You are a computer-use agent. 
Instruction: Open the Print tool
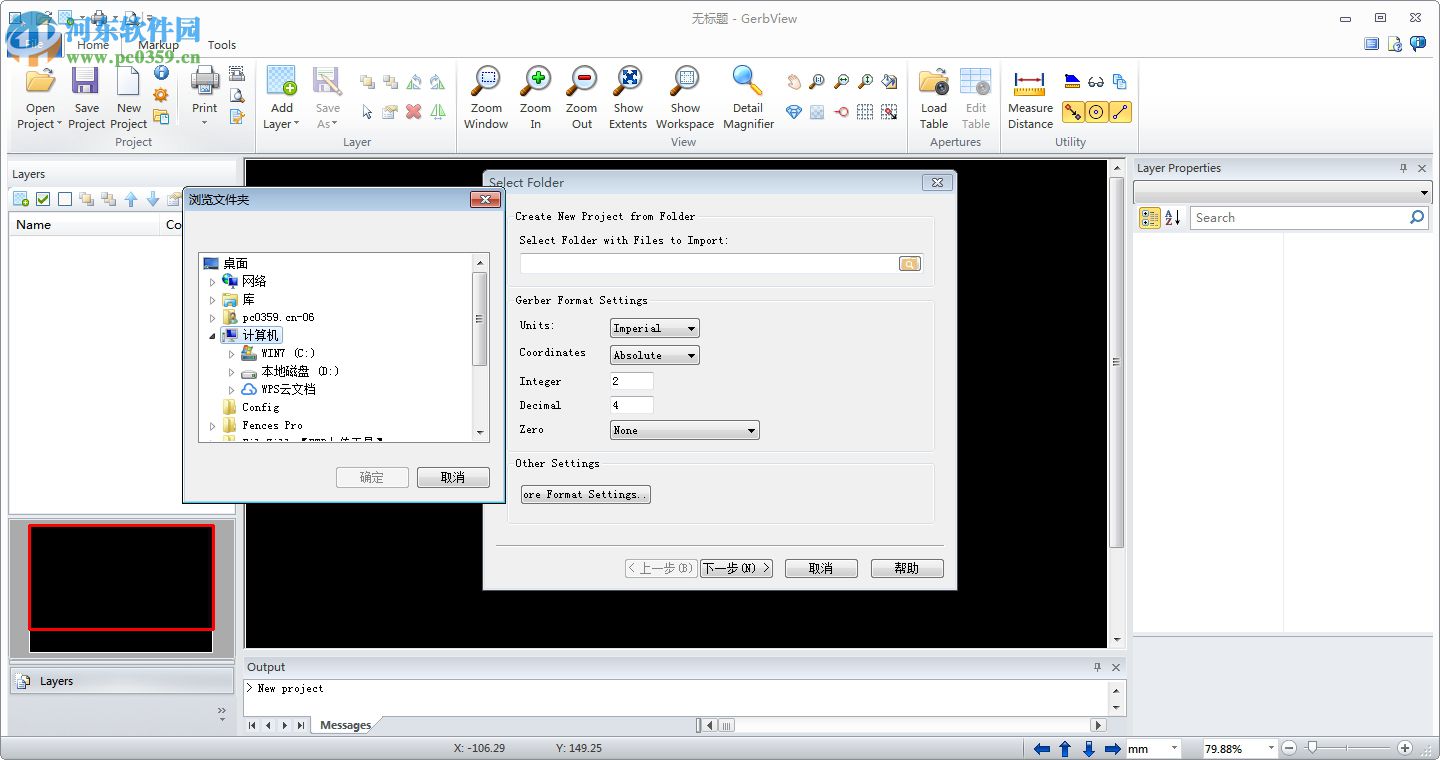(x=205, y=96)
